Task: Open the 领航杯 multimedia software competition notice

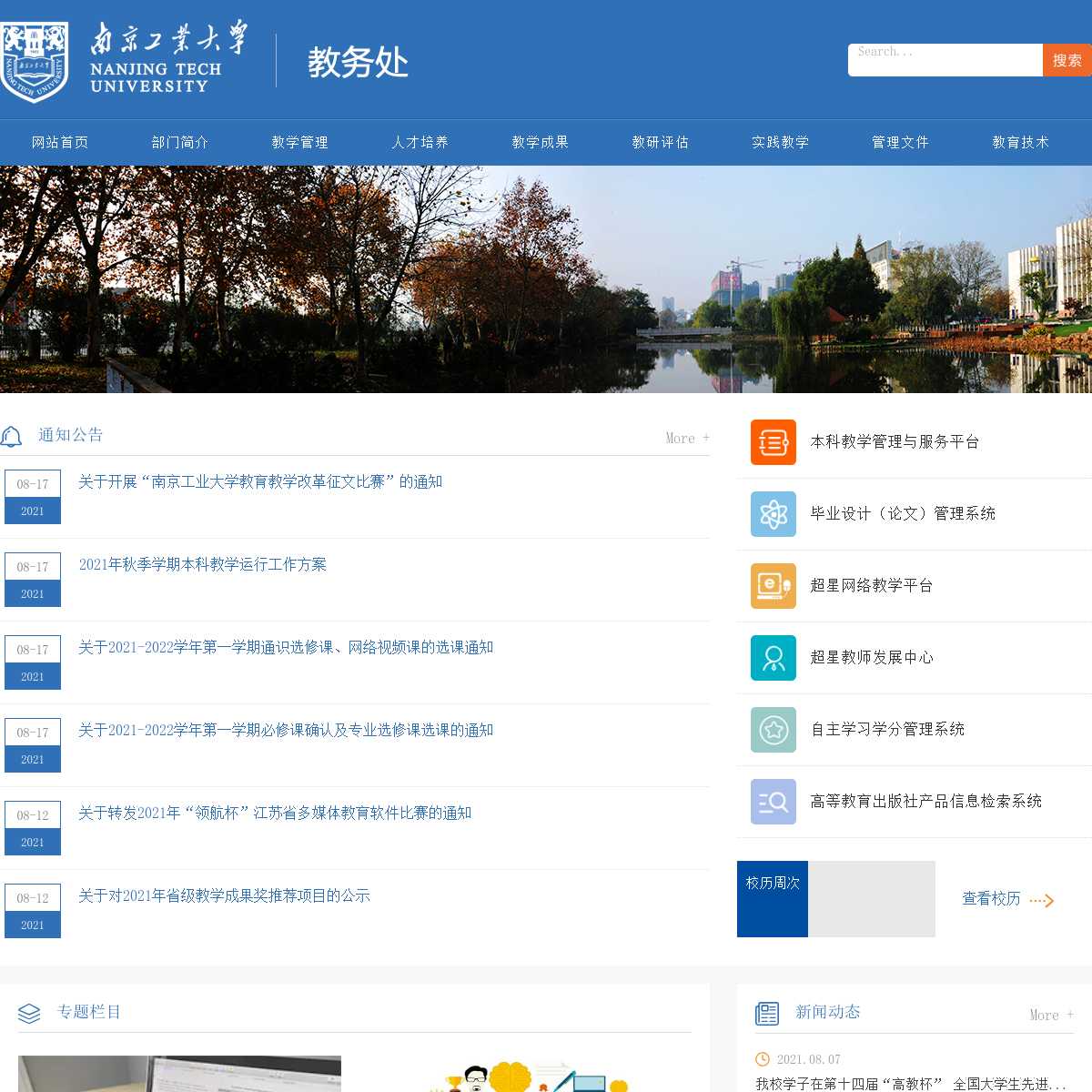Action: click(275, 814)
